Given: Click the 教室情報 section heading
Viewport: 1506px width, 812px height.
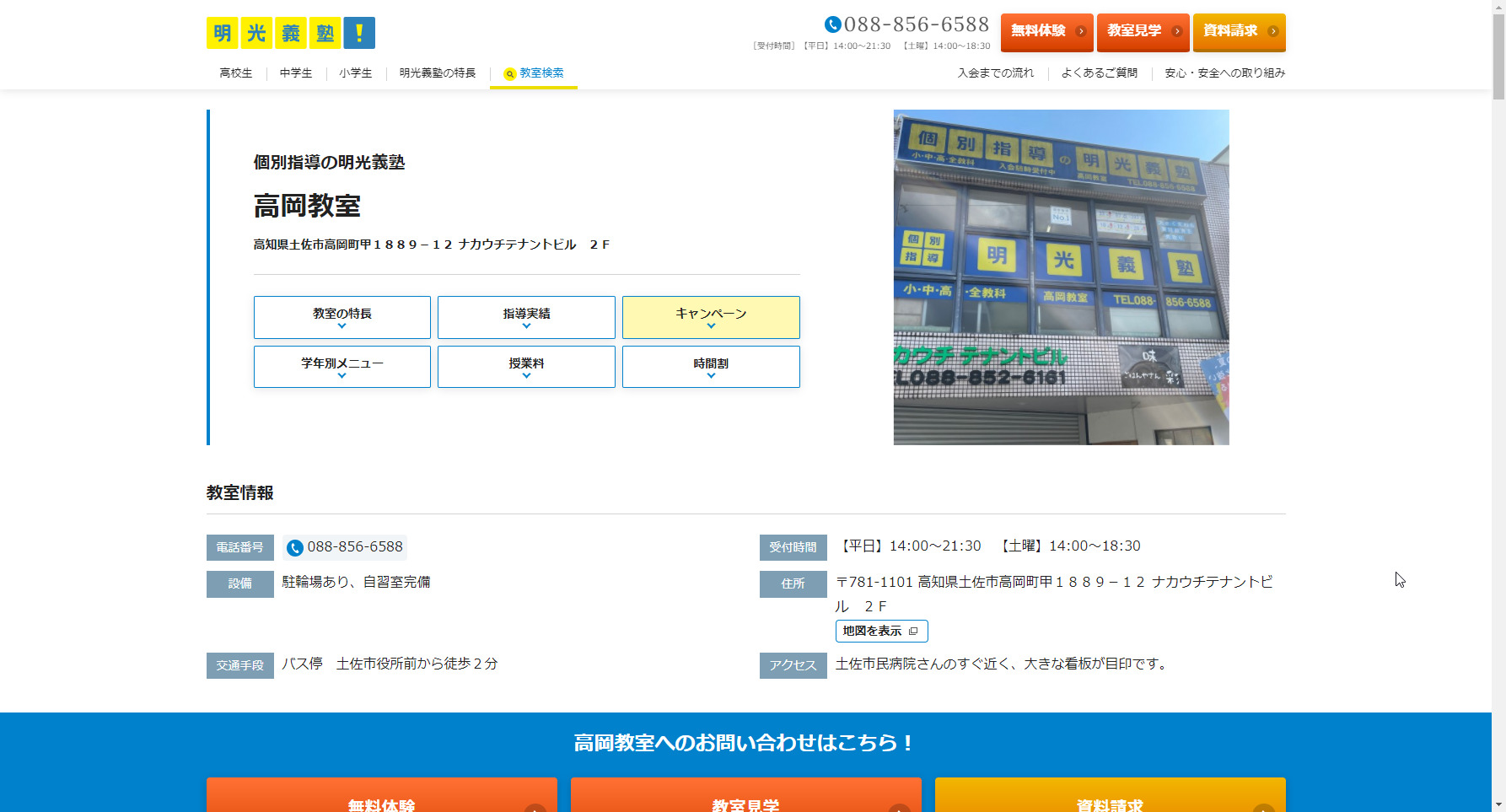Looking at the screenshot, I should [x=240, y=493].
